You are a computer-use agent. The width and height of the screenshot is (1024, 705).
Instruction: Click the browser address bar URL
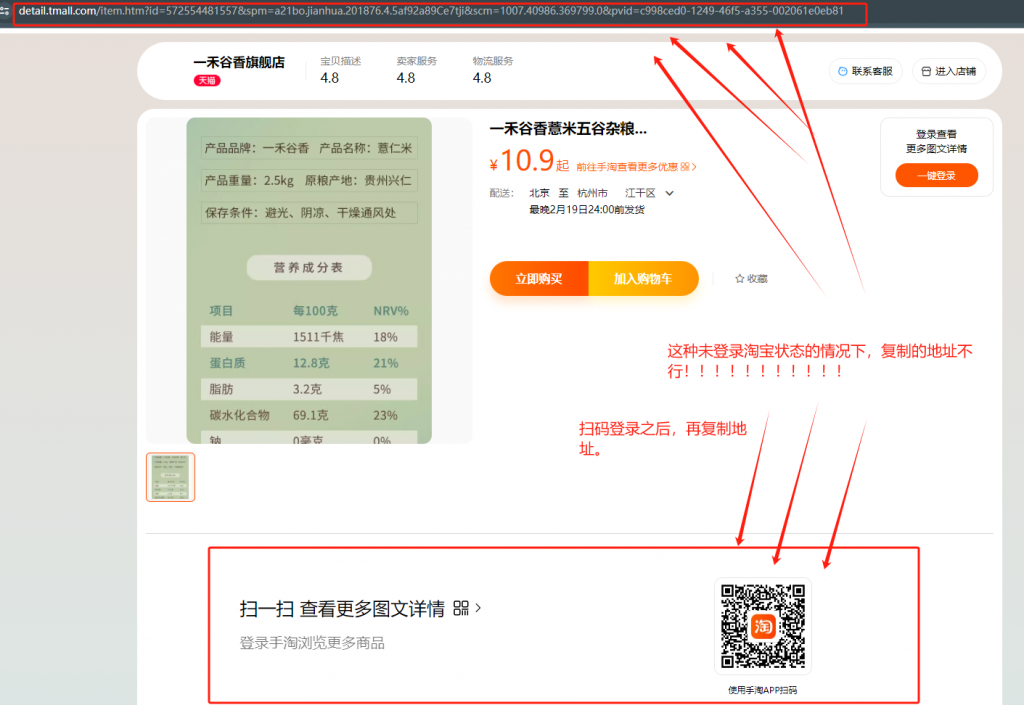coord(431,11)
